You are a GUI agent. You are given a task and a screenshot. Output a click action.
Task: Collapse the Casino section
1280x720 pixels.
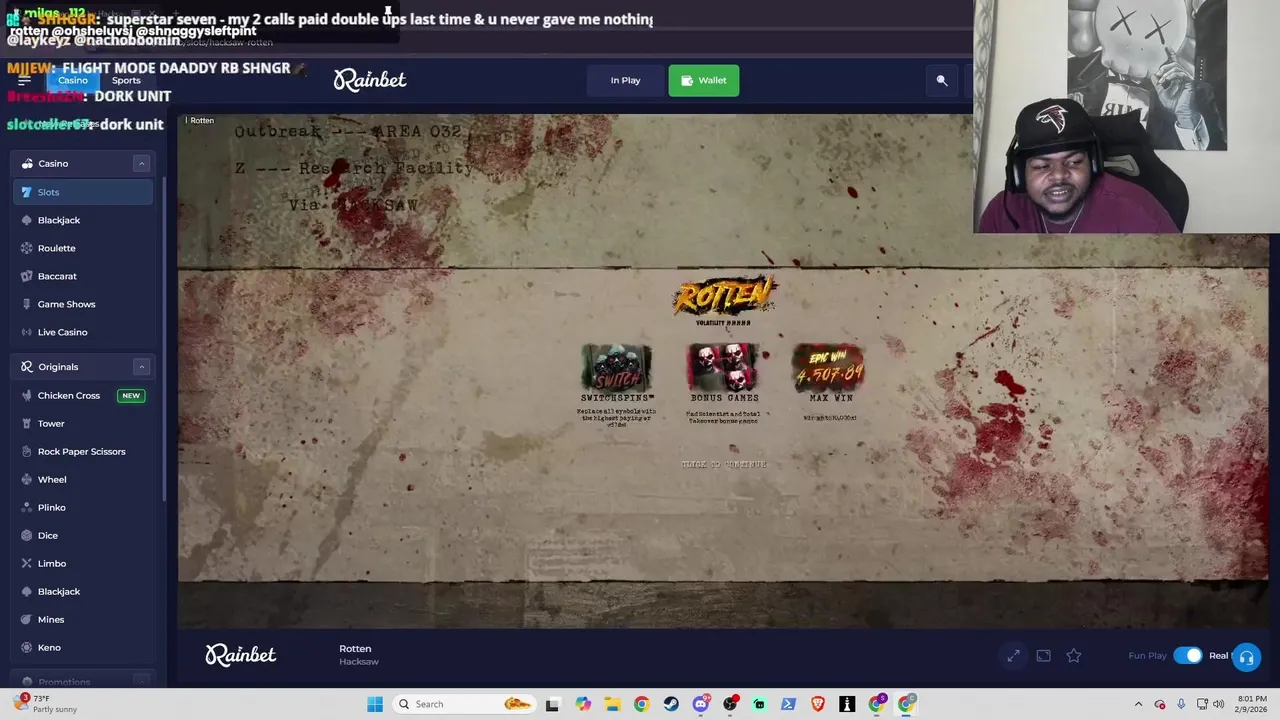141,163
